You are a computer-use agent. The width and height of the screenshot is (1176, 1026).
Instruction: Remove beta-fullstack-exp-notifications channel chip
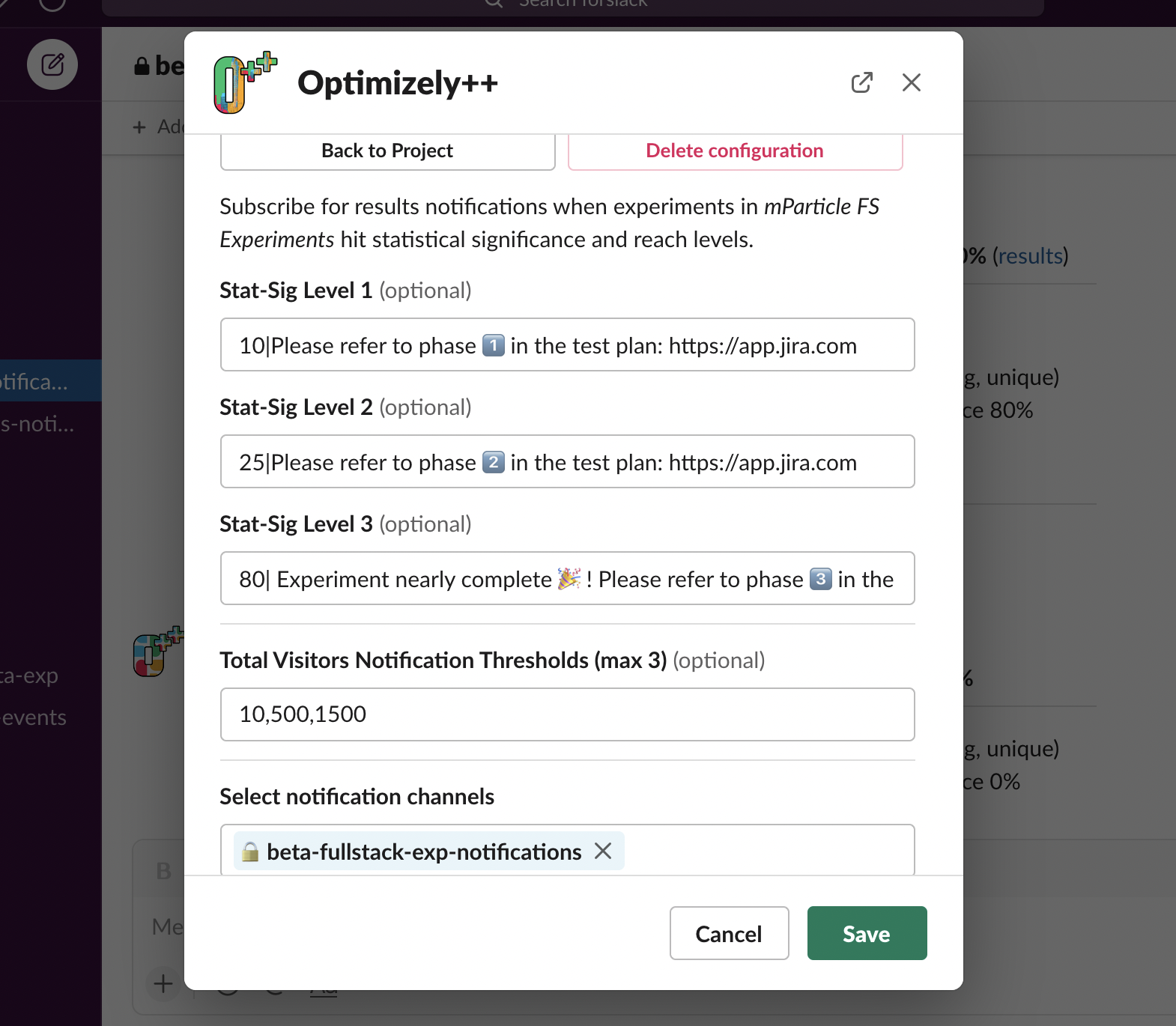click(603, 851)
